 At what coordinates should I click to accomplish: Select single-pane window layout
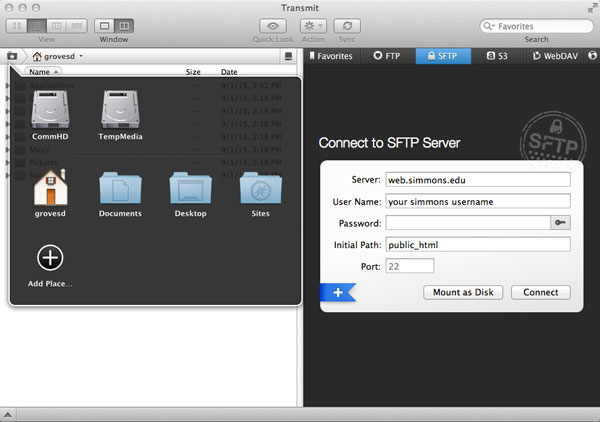[x=104, y=26]
